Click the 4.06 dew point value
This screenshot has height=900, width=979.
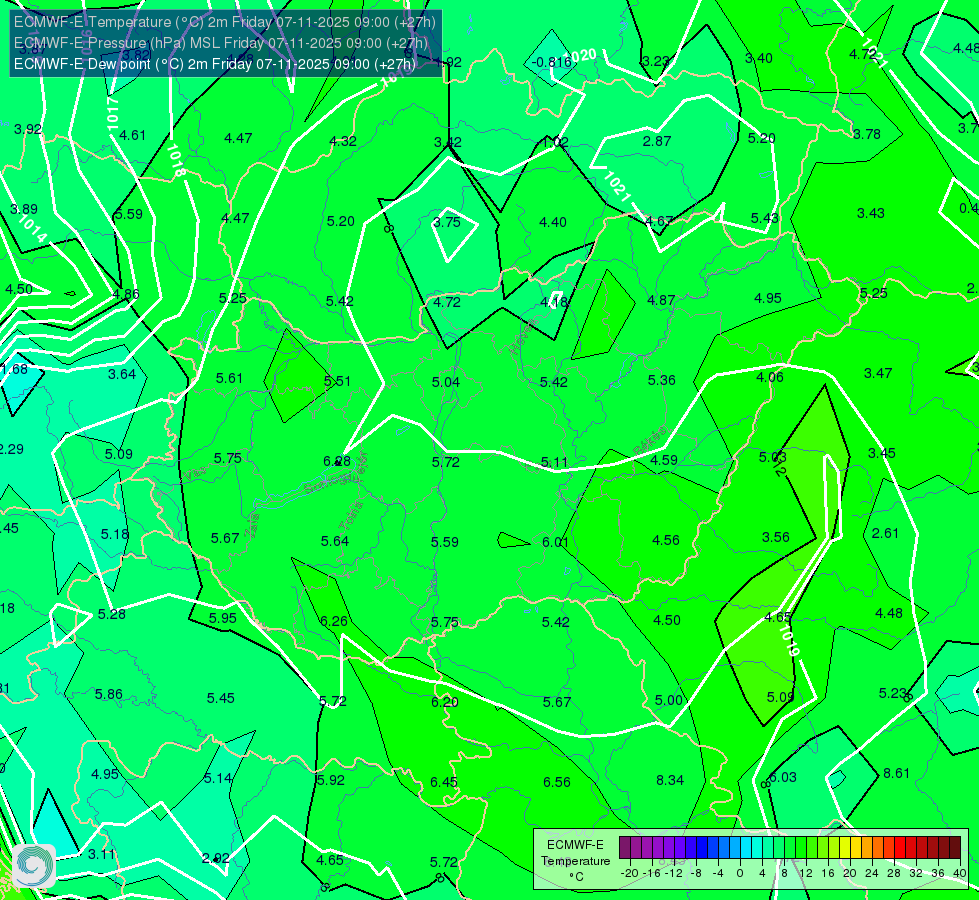click(x=770, y=377)
